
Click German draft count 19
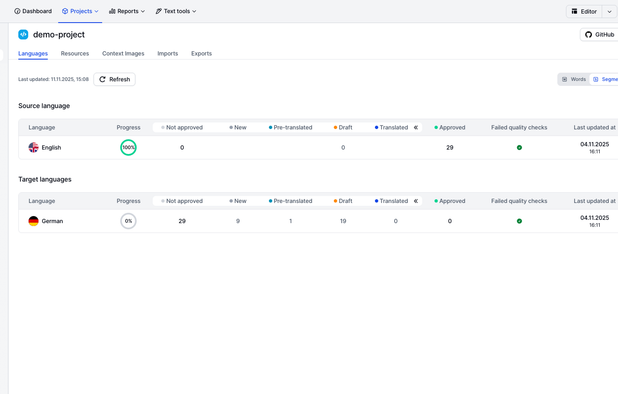343,221
